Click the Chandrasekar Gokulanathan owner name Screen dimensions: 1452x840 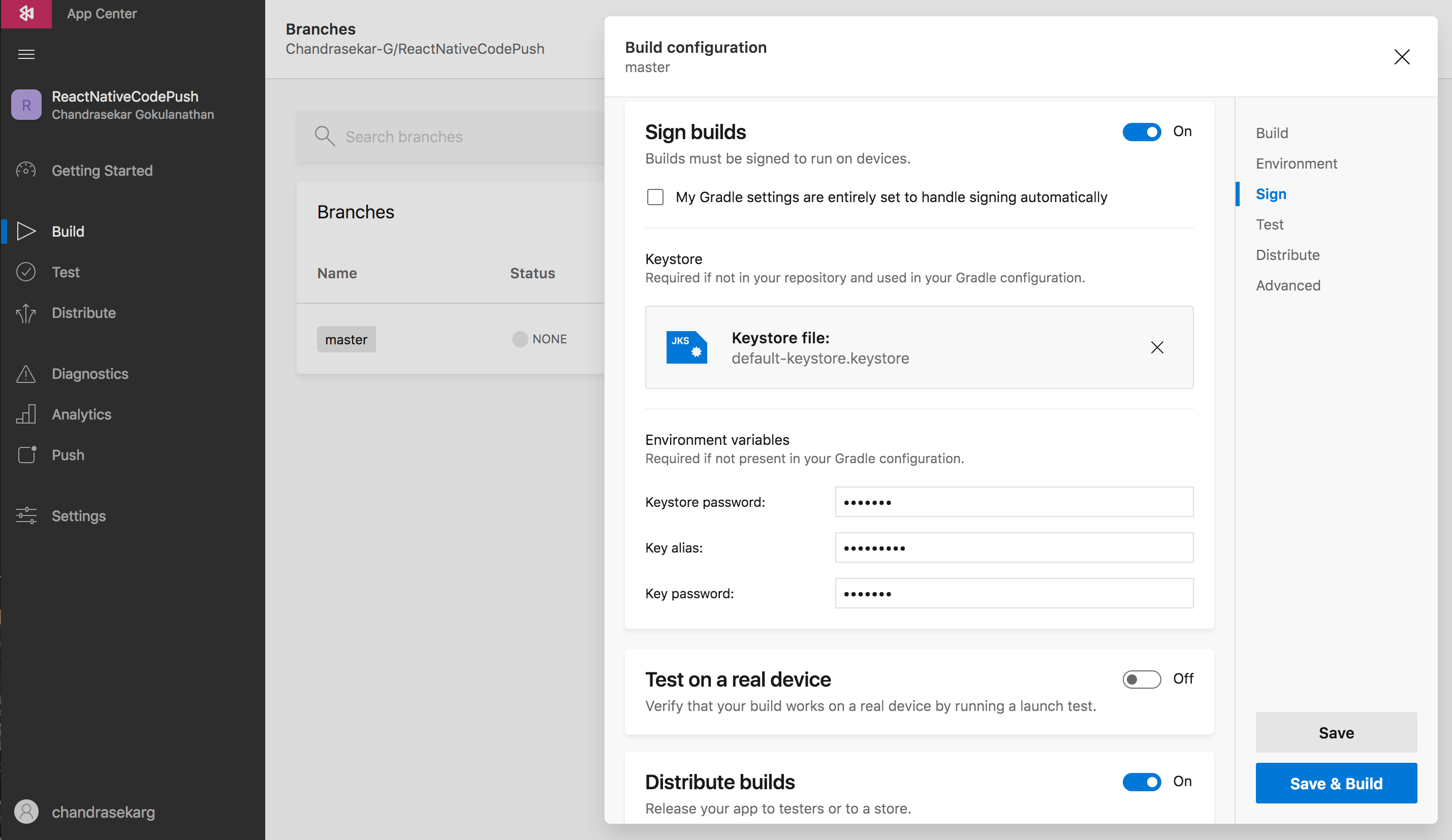(x=133, y=114)
